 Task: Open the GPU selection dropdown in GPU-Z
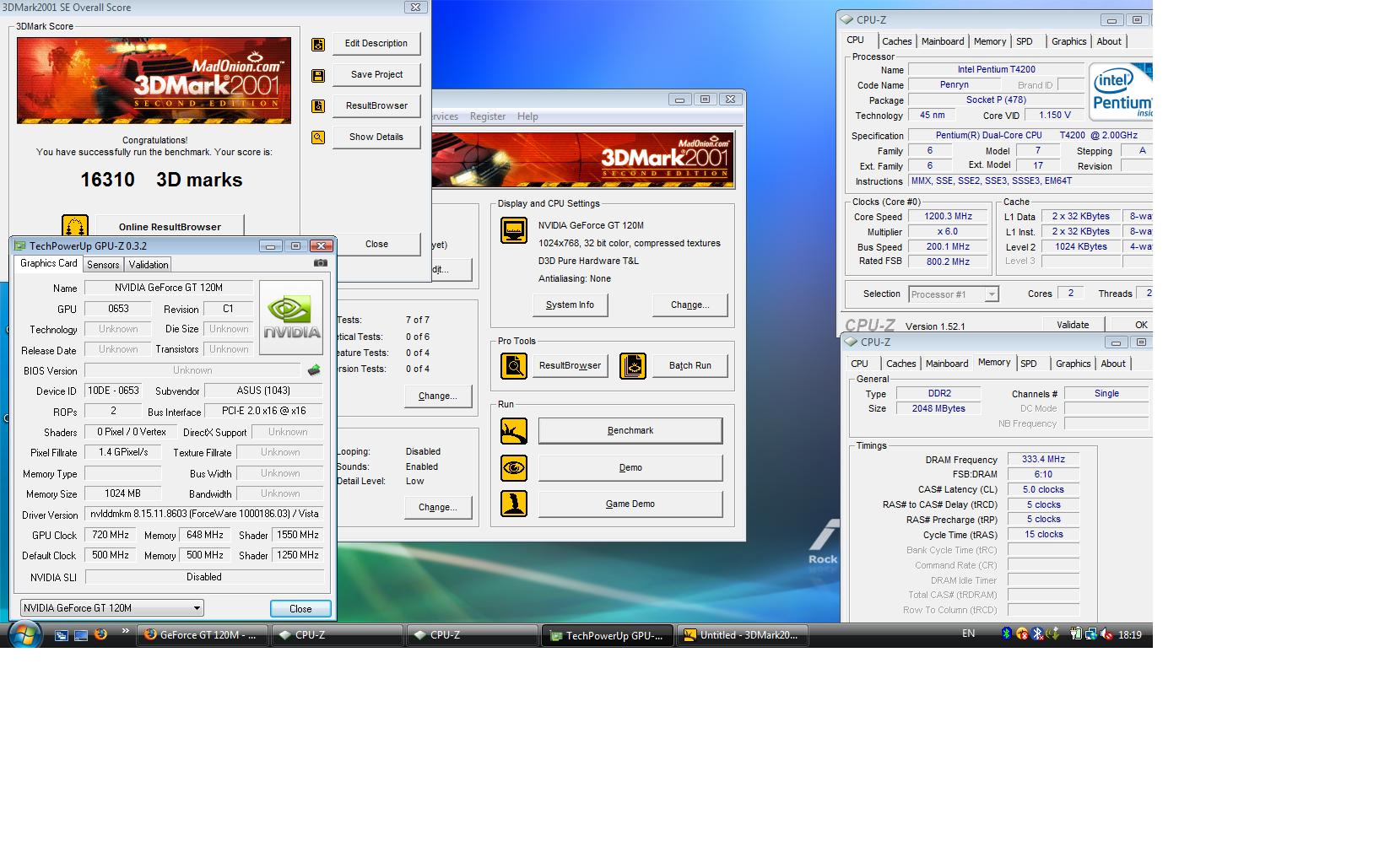pyautogui.click(x=112, y=608)
